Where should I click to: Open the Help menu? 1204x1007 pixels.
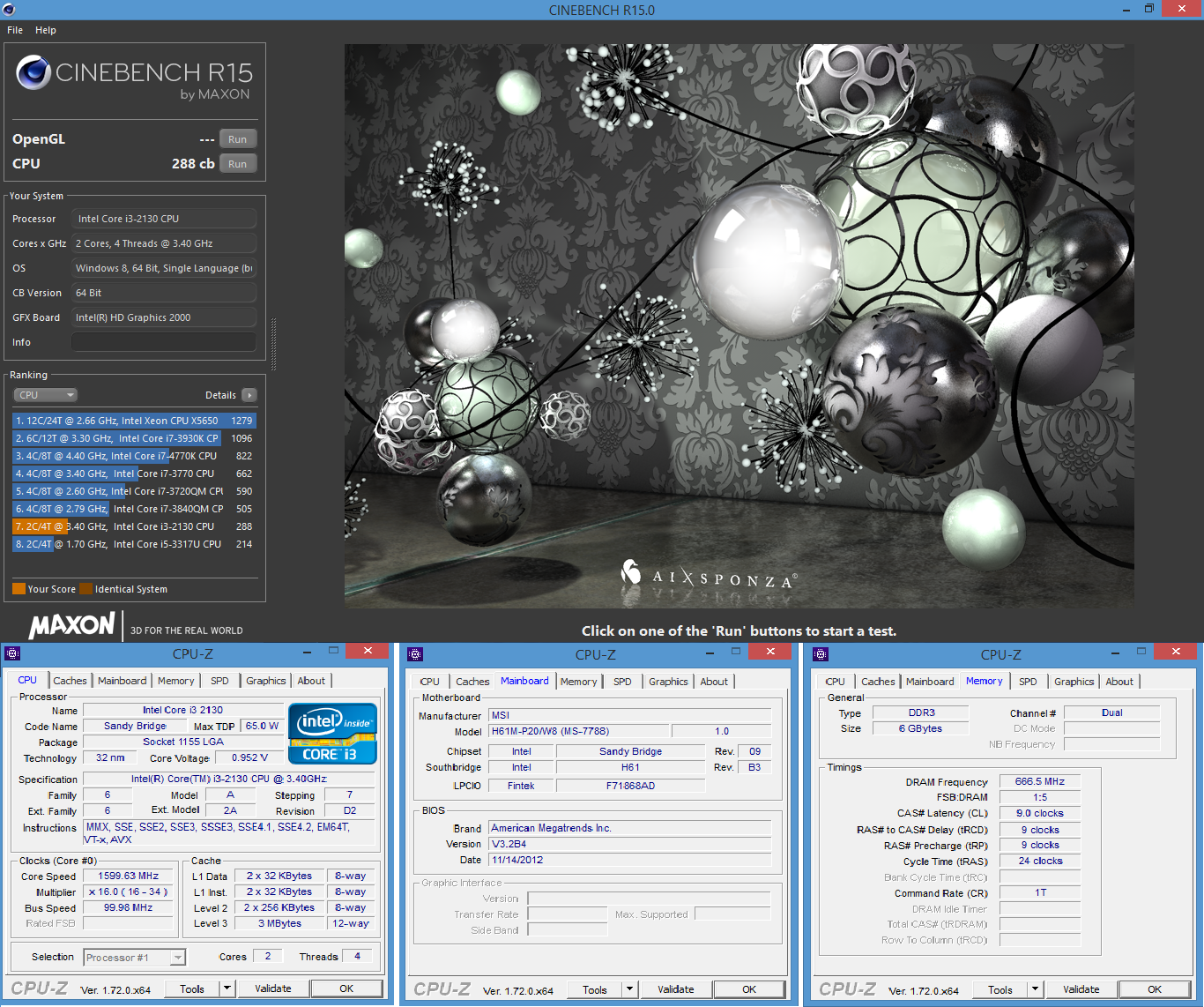point(46,30)
